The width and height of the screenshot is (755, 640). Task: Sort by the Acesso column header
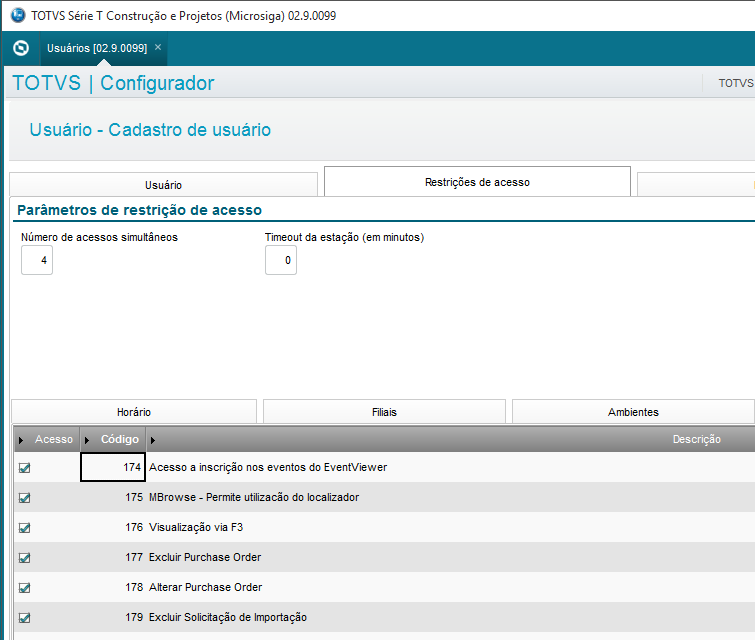coord(53,439)
